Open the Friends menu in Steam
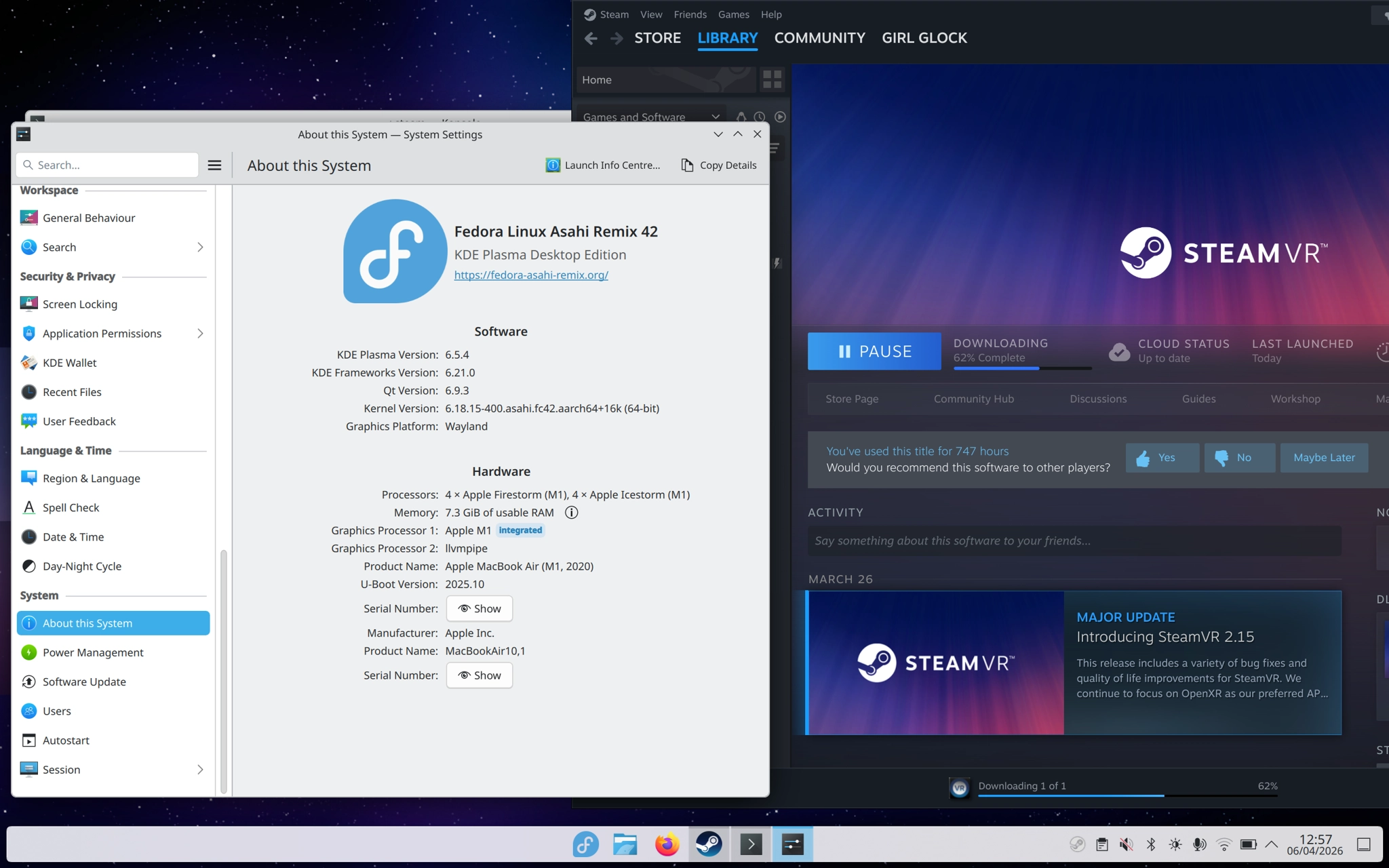Viewport: 1389px width, 868px height. click(690, 14)
